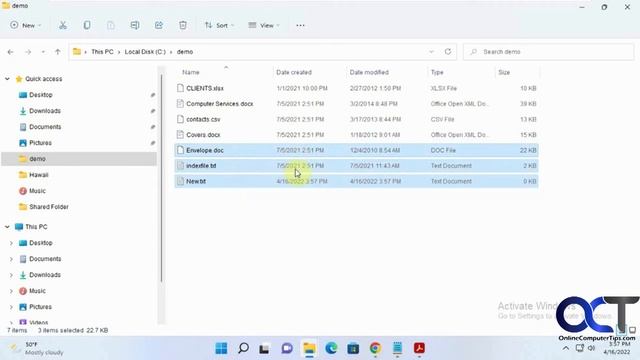Open taskbar Search
The image size is (640, 360).
243,348
